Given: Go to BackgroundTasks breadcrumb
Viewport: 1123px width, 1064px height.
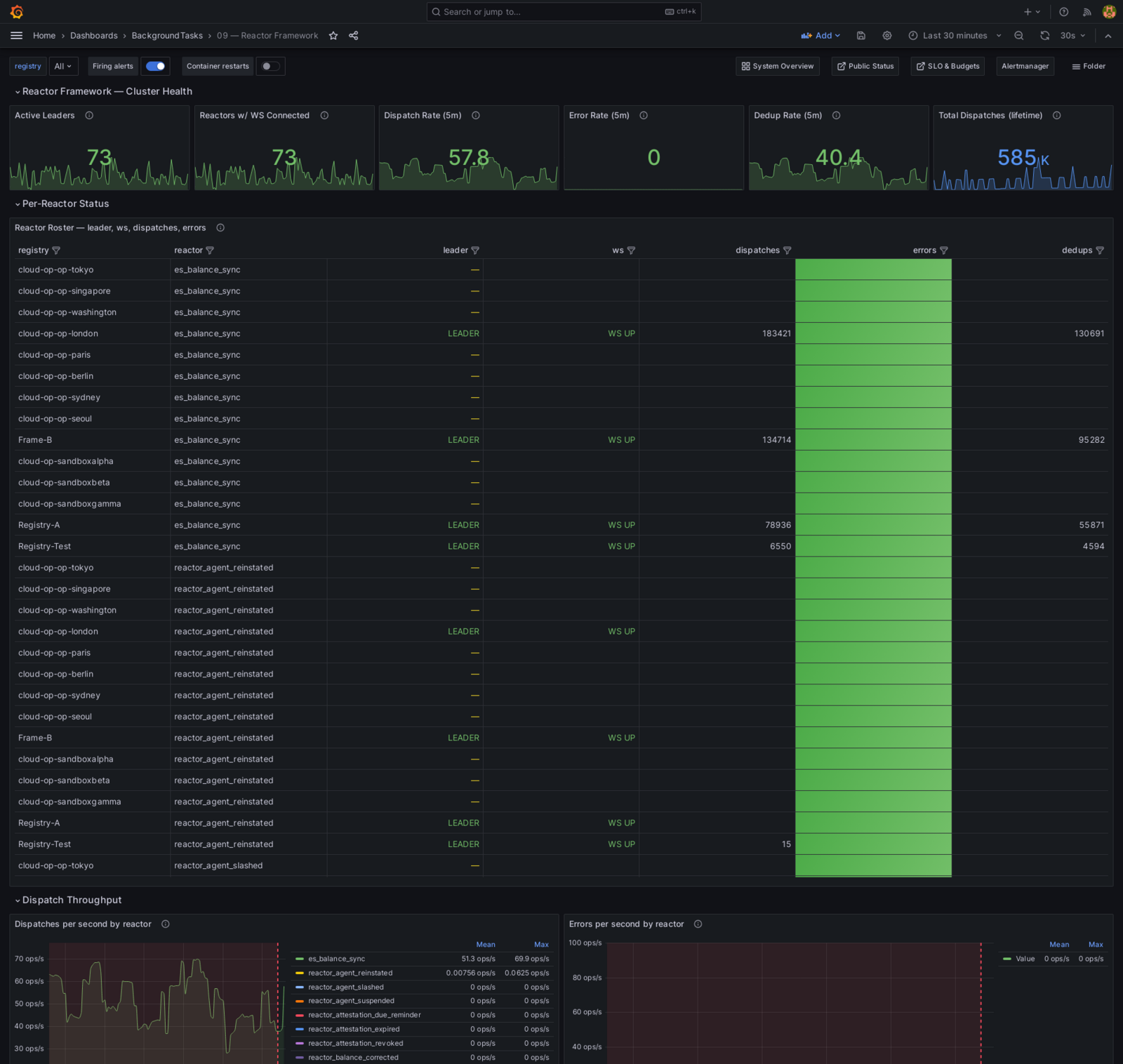Looking at the screenshot, I should click(x=167, y=36).
